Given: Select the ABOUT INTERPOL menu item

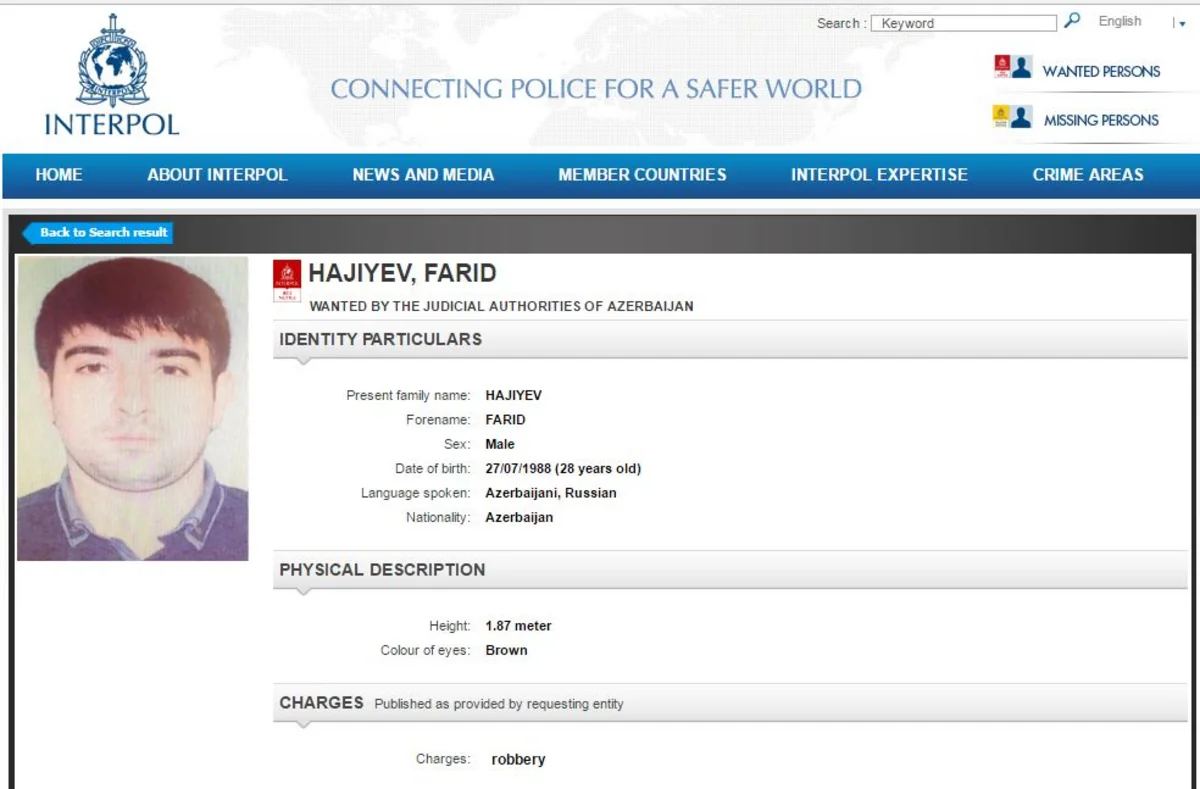Looking at the screenshot, I should pos(217,175).
